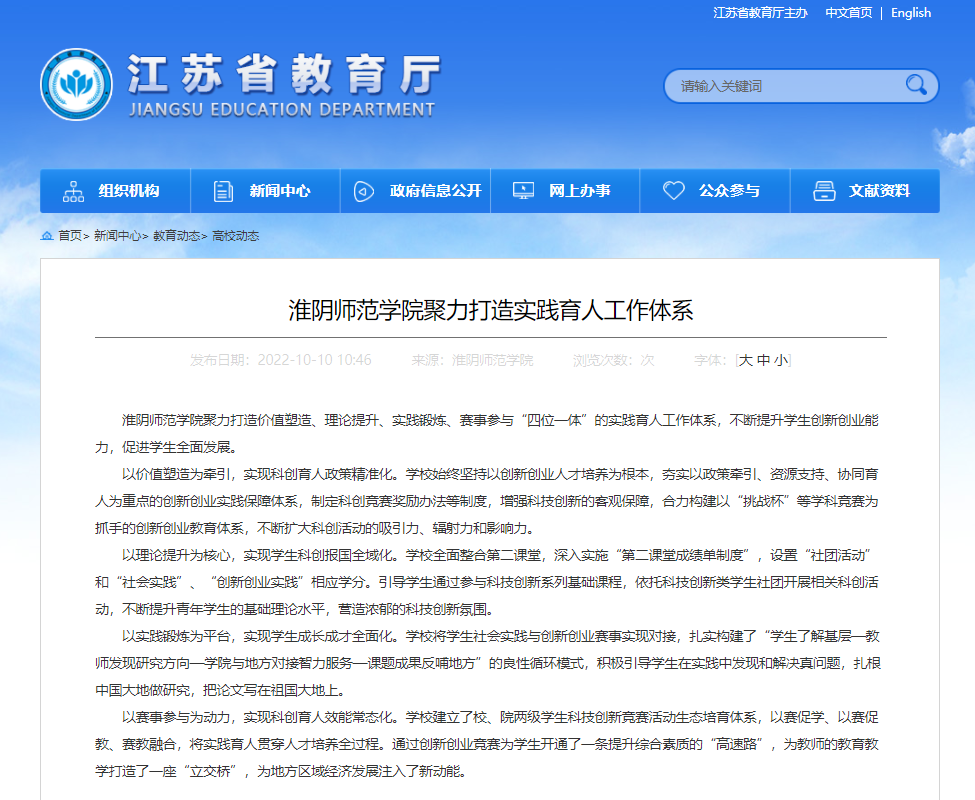Click the 公众参与 heart icon
Screen dimensions: 975x800
(673, 191)
